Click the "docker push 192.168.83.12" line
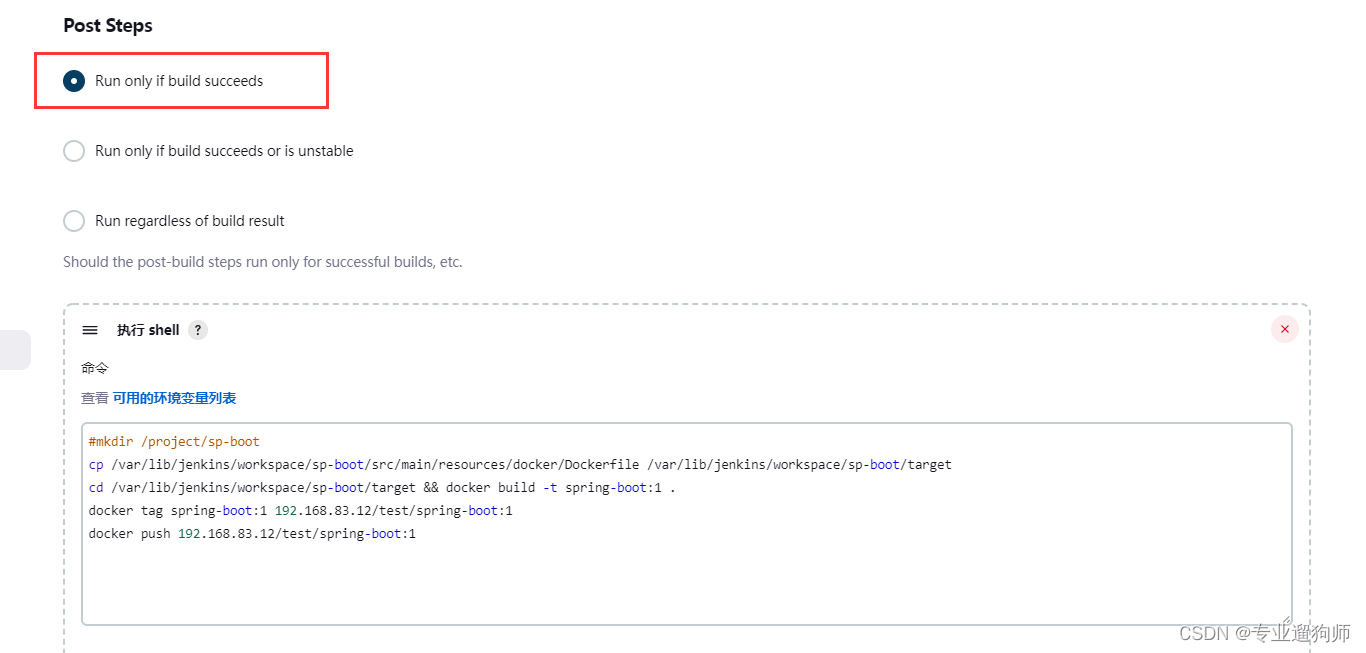 [252, 533]
